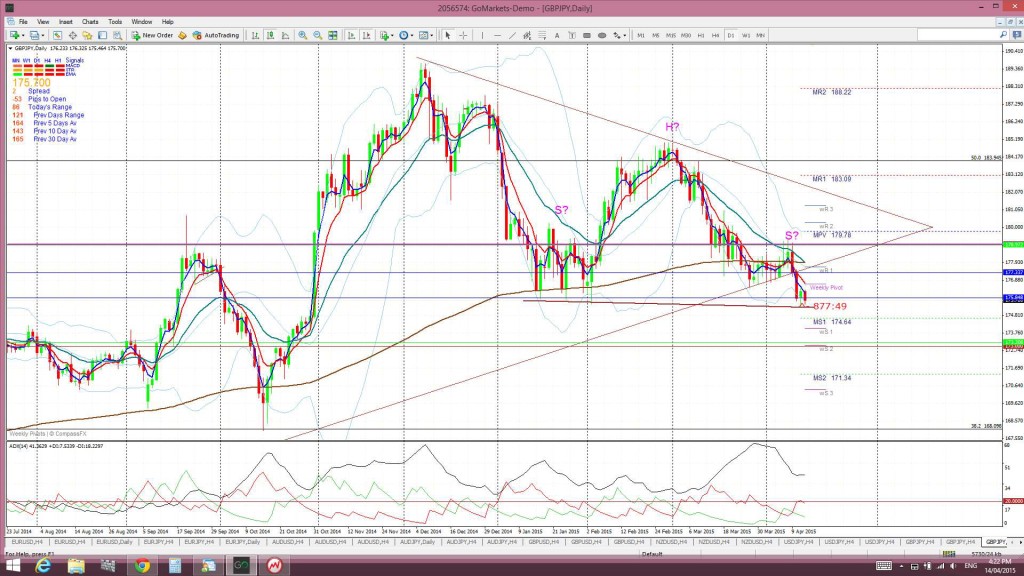Switch to H1 timeframe

[x=701, y=35]
